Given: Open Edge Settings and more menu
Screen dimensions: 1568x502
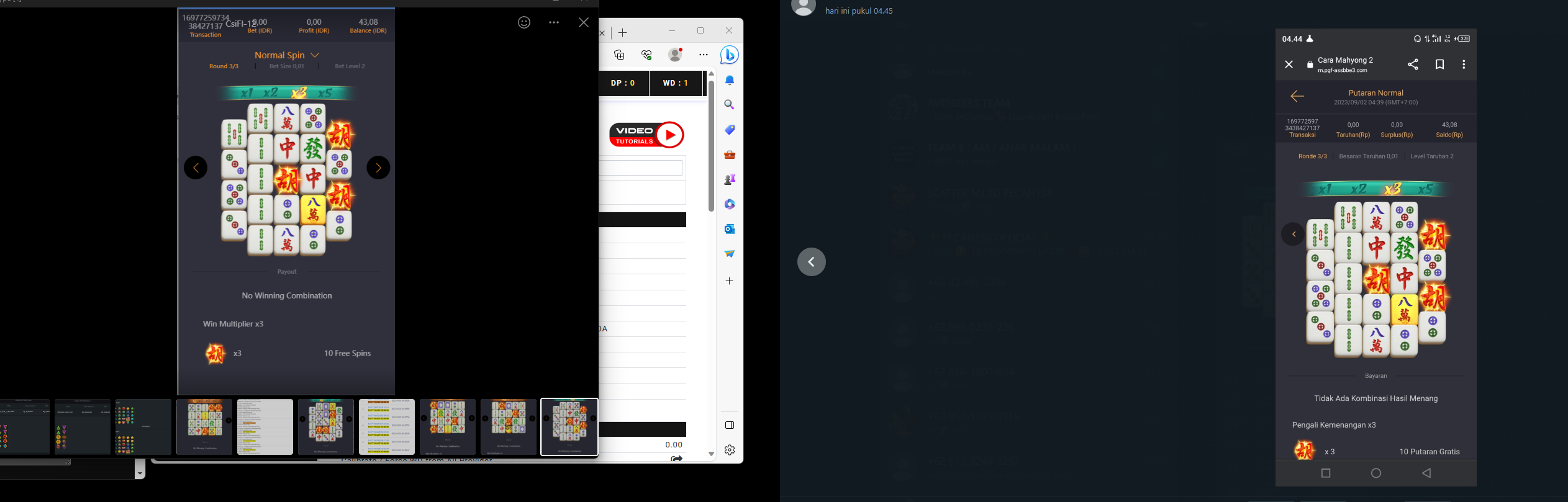Looking at the screenshot, I should point(704,55).
